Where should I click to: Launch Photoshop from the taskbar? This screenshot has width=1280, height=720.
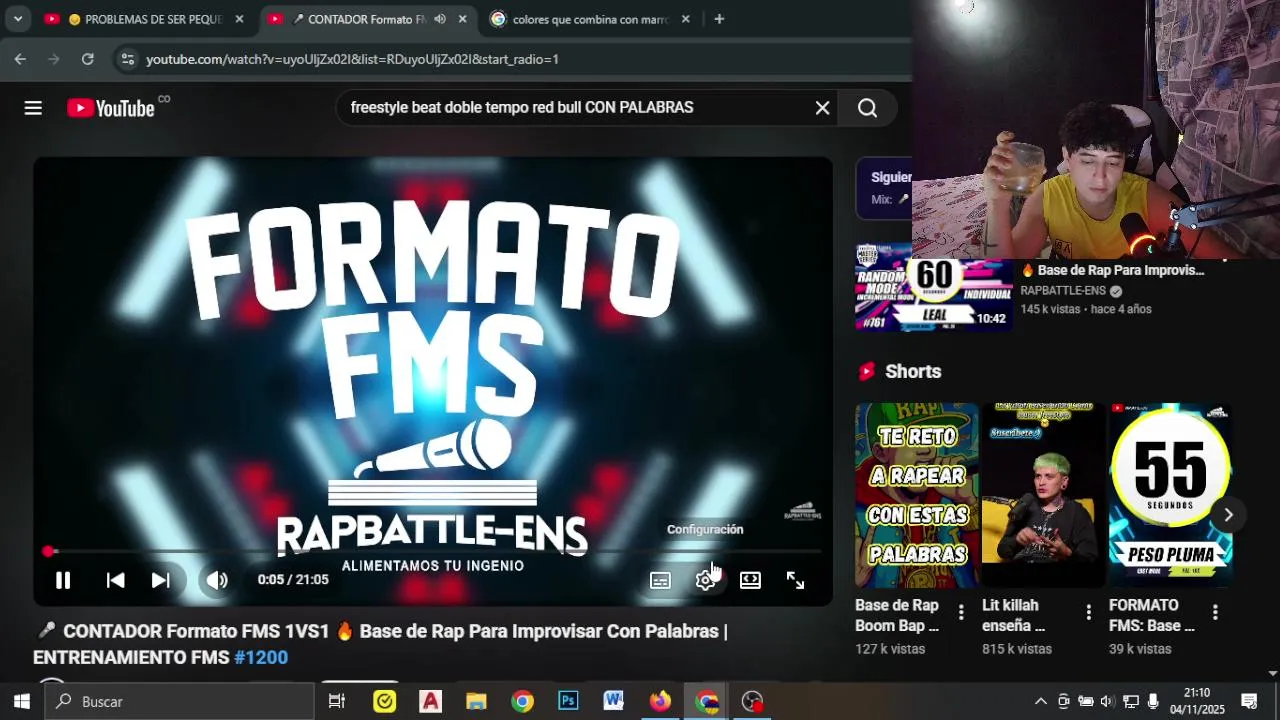point(568,701)
